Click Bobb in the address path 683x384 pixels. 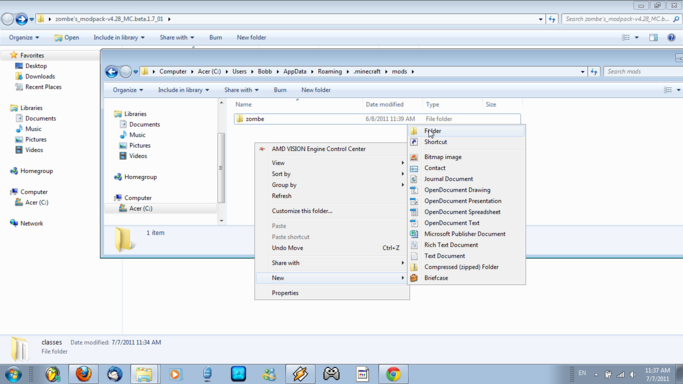point(265,71)
